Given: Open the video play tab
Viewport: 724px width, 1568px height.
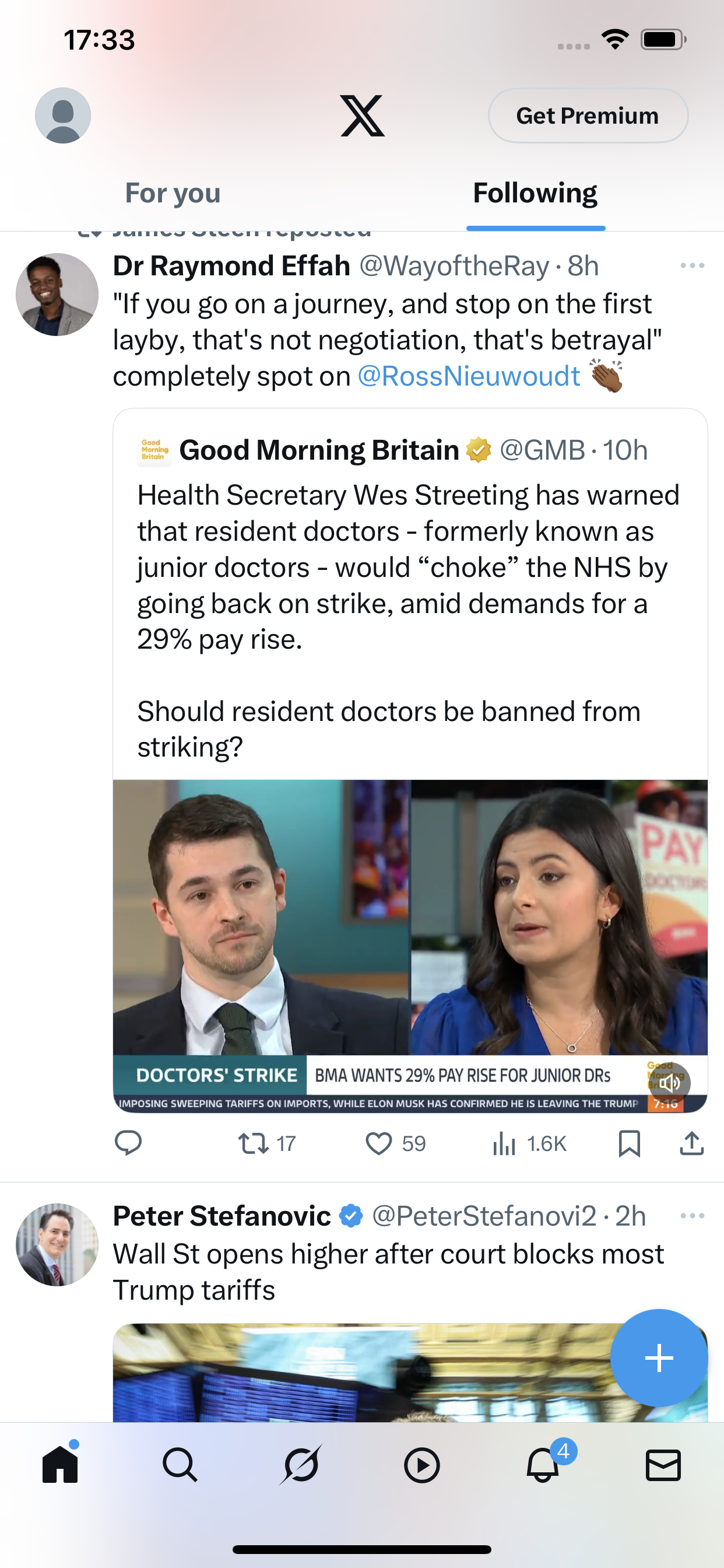Looking at the screenshot, I should click(x=421, y=1465).
